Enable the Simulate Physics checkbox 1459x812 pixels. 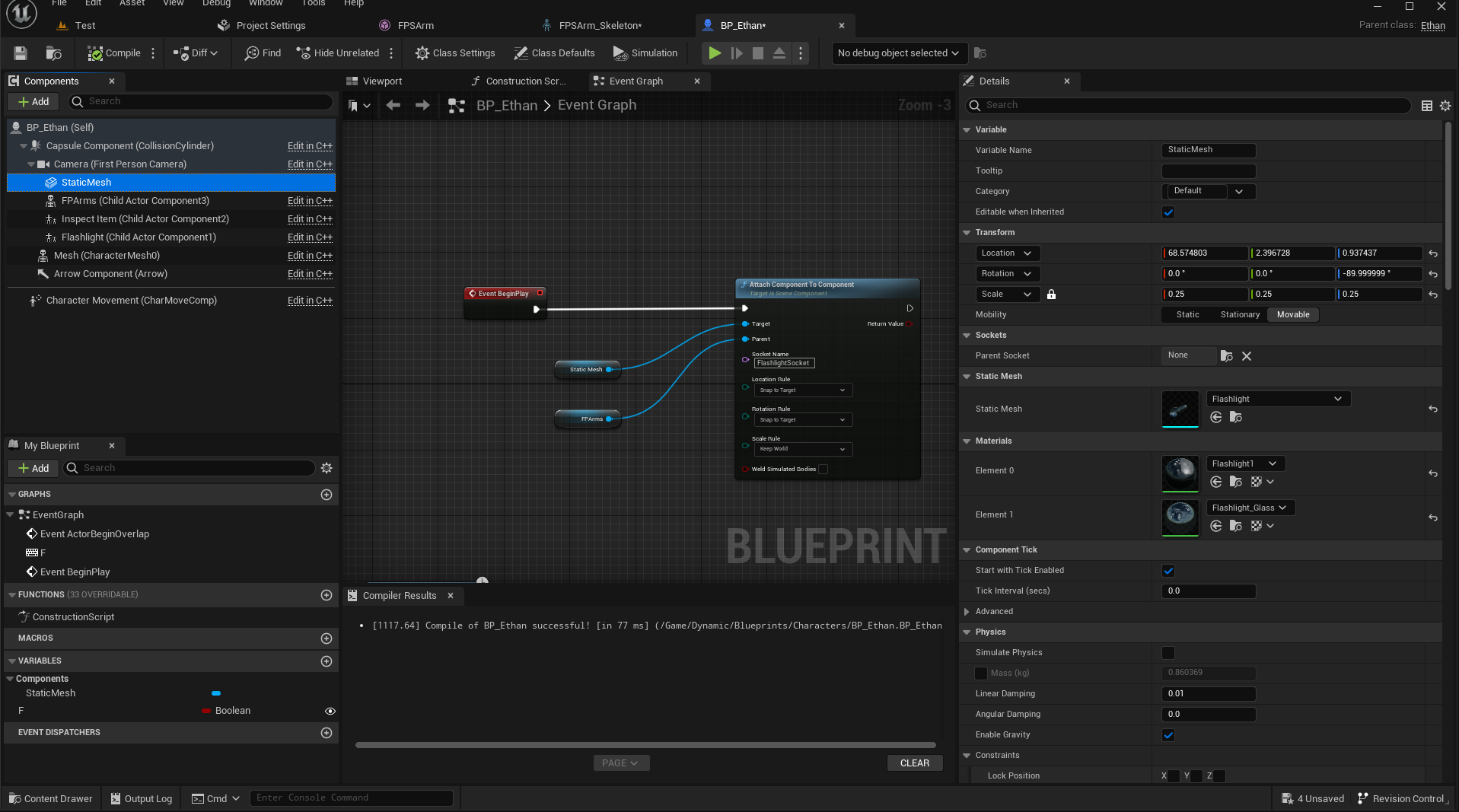point(1168,653)
